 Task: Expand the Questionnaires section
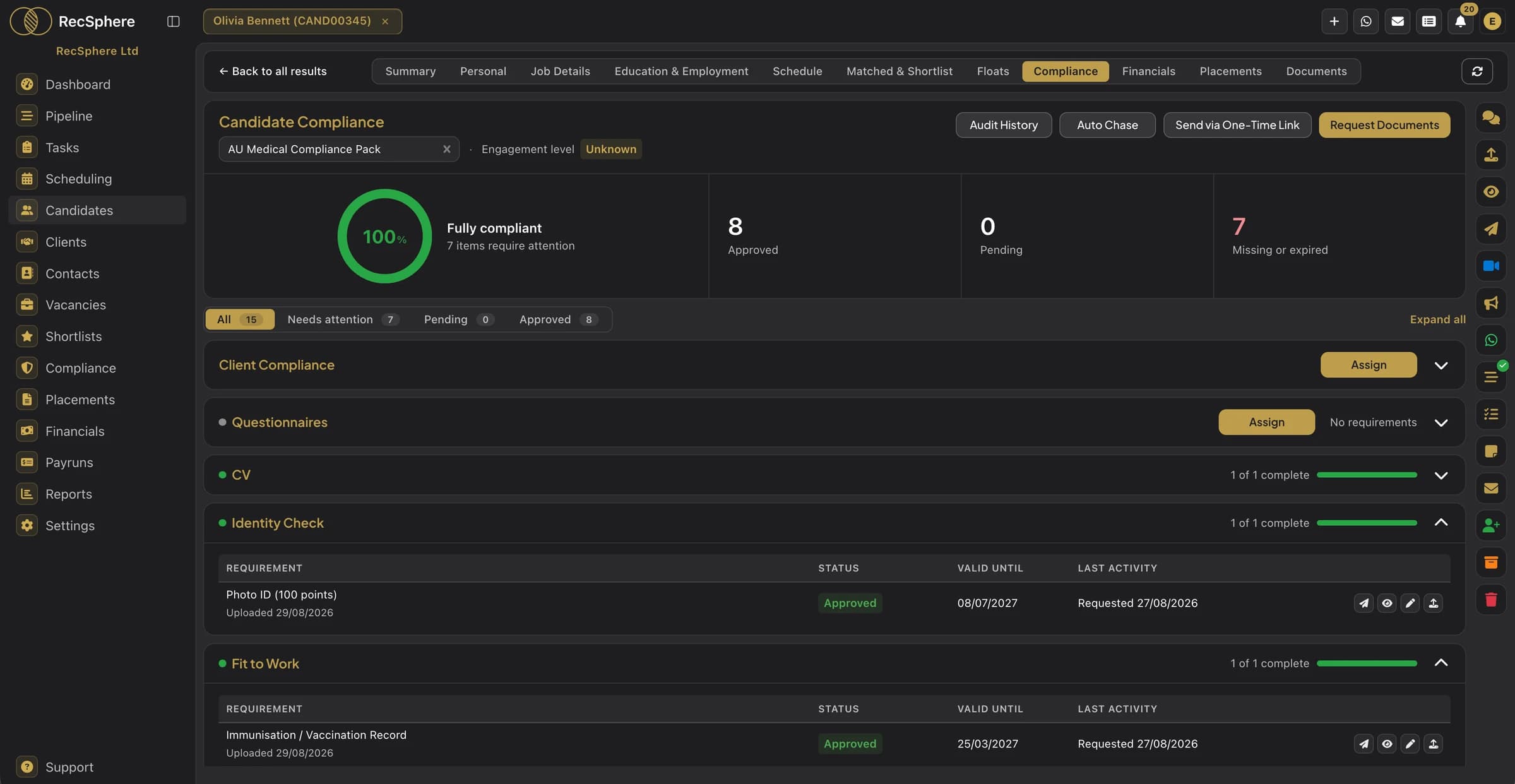1441,423
